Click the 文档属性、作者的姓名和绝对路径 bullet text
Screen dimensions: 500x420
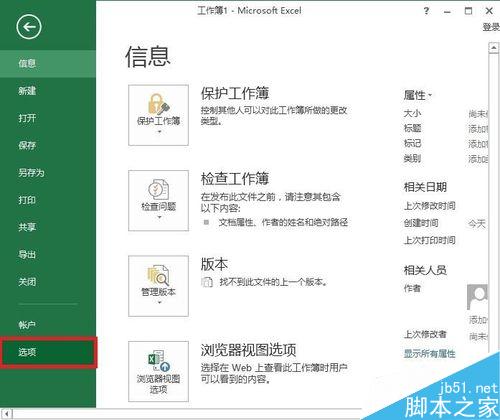[x=283, y=222]
